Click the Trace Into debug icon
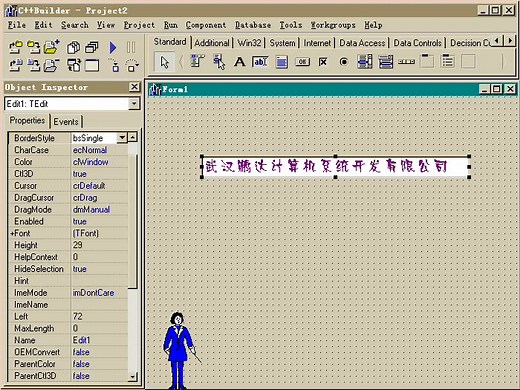The image size is (520, 390). [114, 65]
